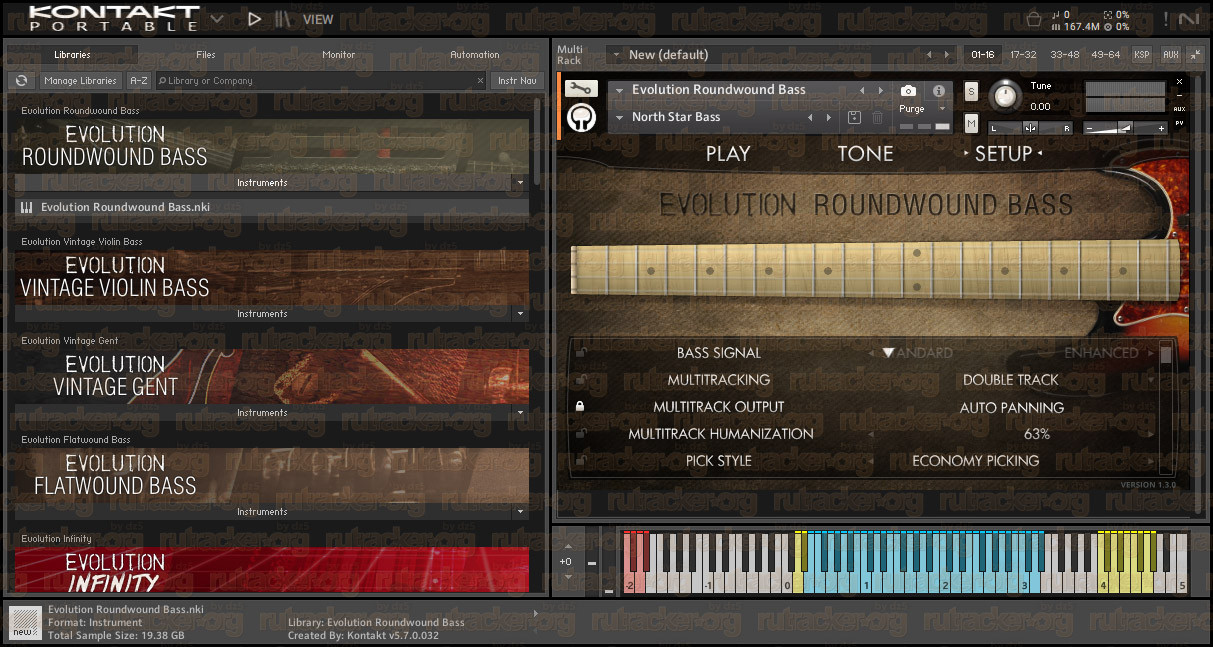Open the browser panels icon next to VIEW
This screenshot has width=1213, height=647.
click(x=283, y=18)
